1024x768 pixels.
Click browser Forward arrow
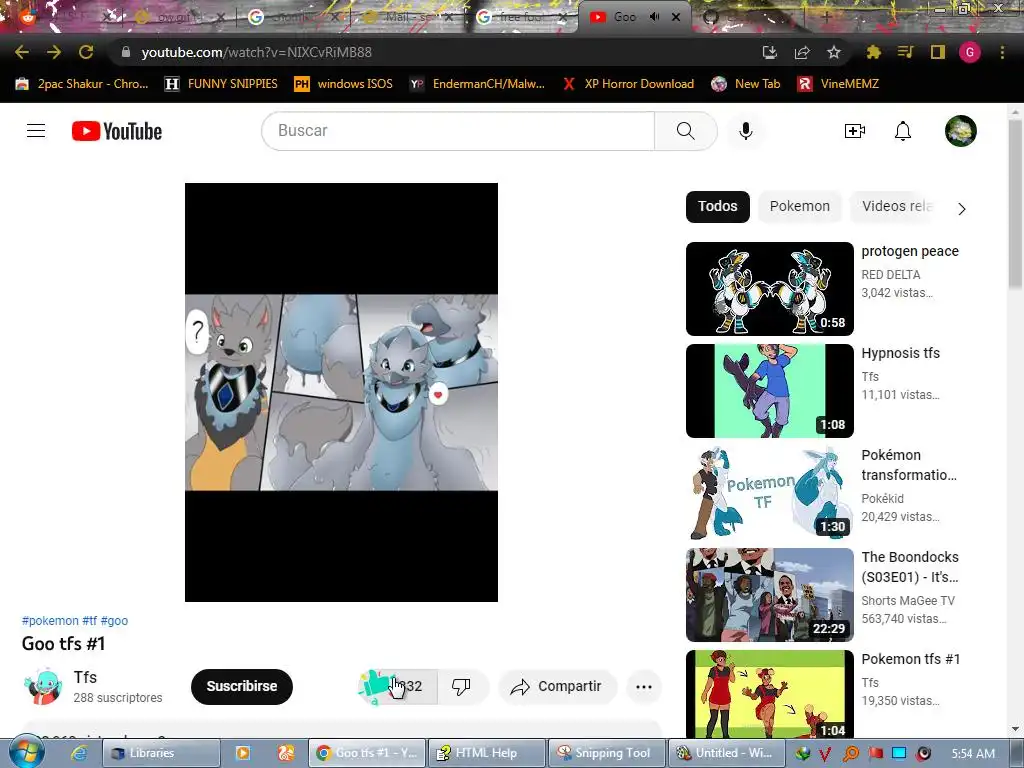(54, 52)
